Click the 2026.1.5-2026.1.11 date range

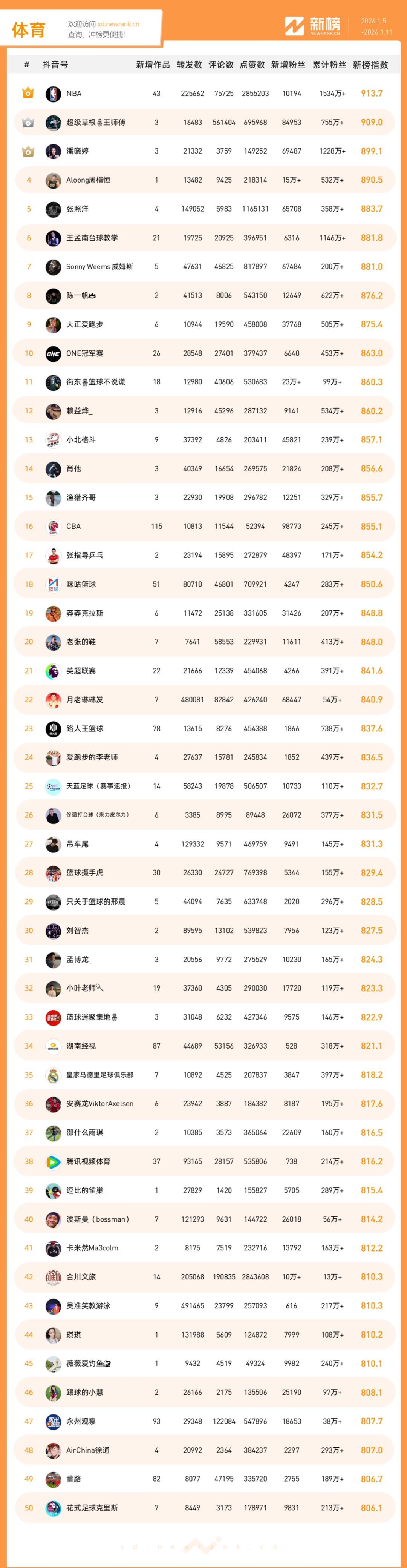pyautogui.click(x=376, y=27)
